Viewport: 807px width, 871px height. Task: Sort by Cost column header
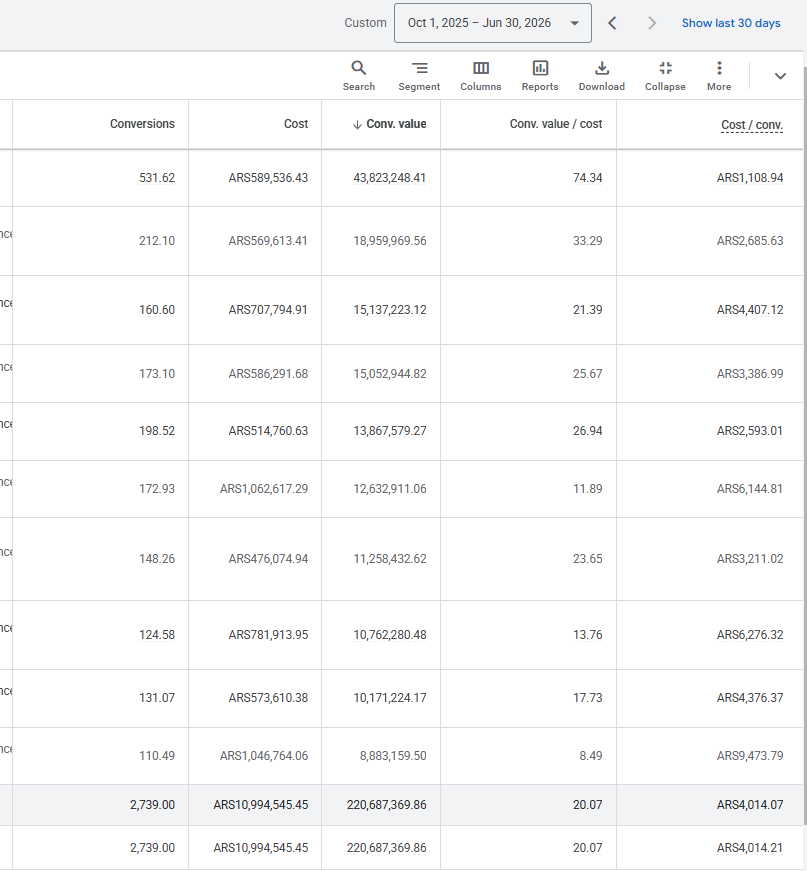tap(296, 124)
